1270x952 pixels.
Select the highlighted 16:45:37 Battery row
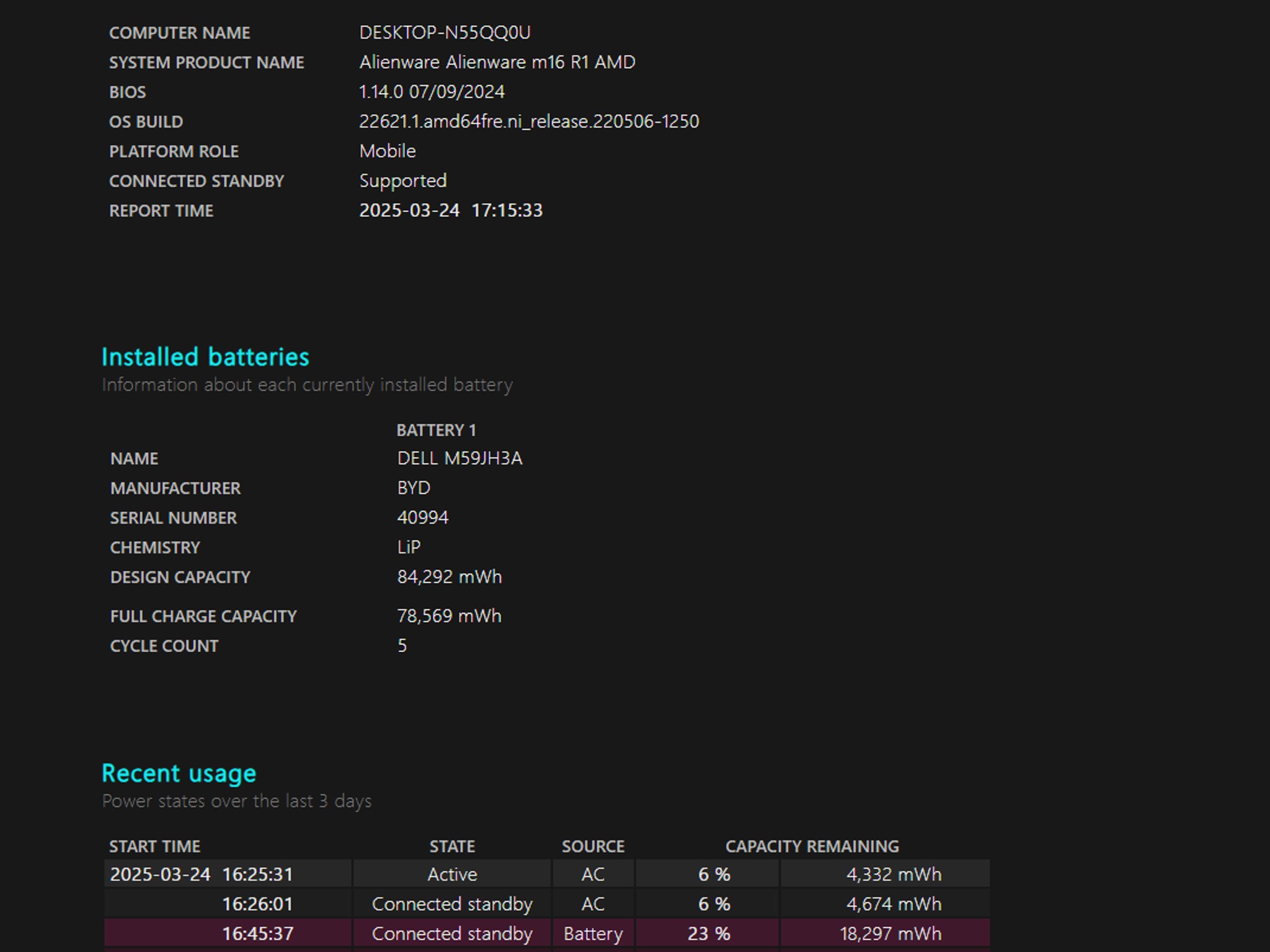(546, 933)
